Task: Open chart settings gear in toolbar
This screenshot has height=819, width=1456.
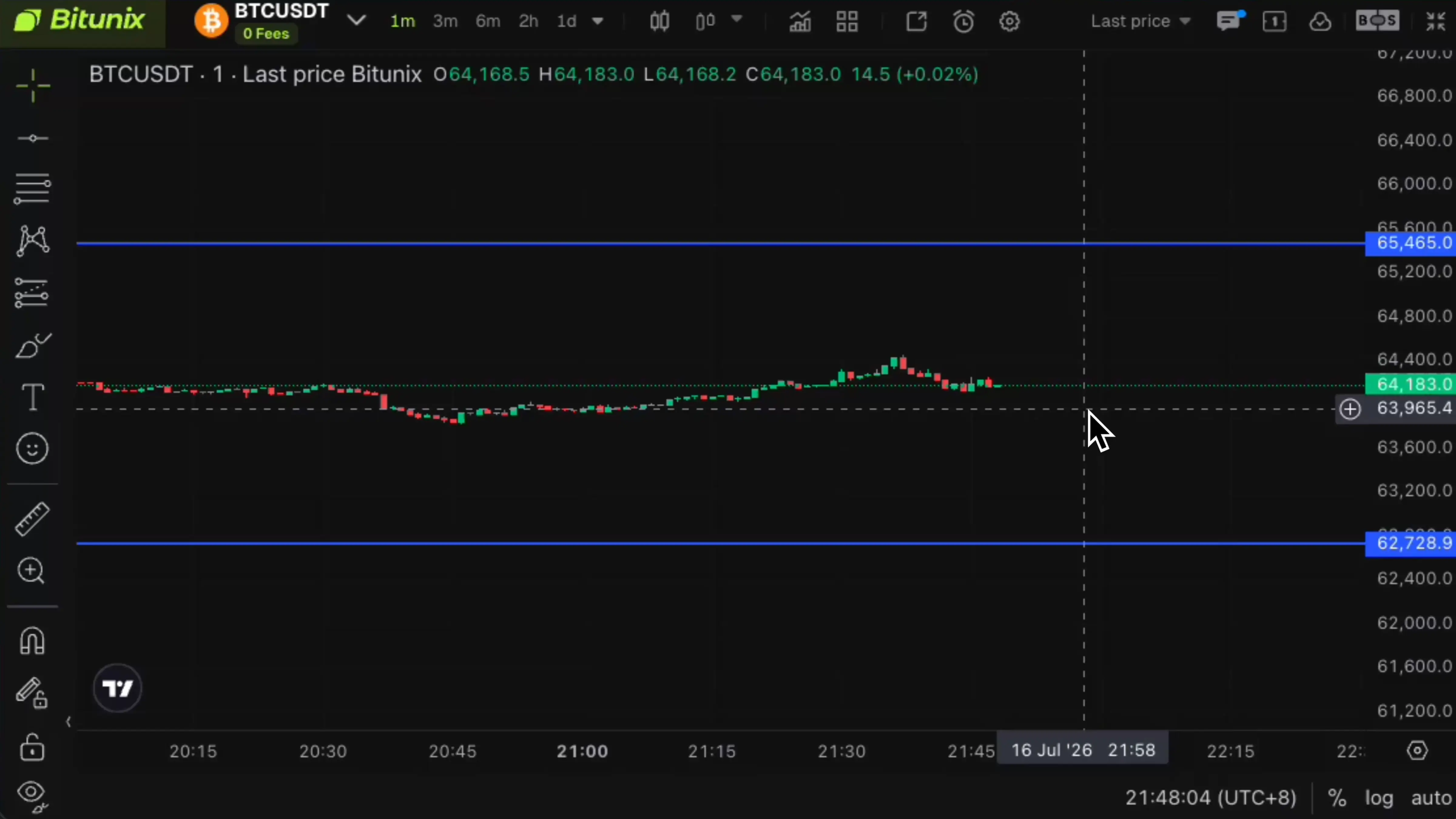Action: [x=1009, y=22]
